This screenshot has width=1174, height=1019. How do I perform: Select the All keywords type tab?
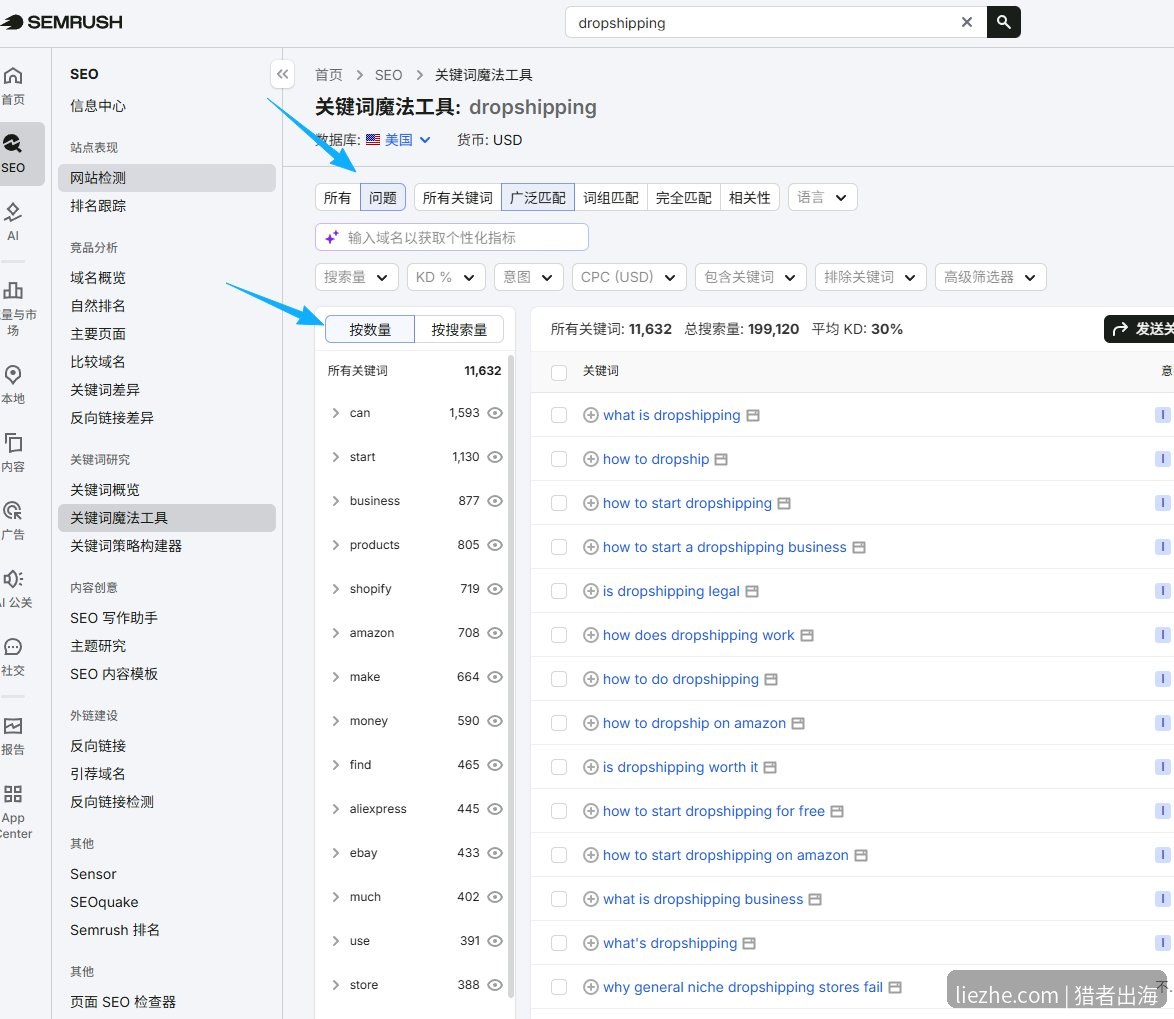[338, 198]
